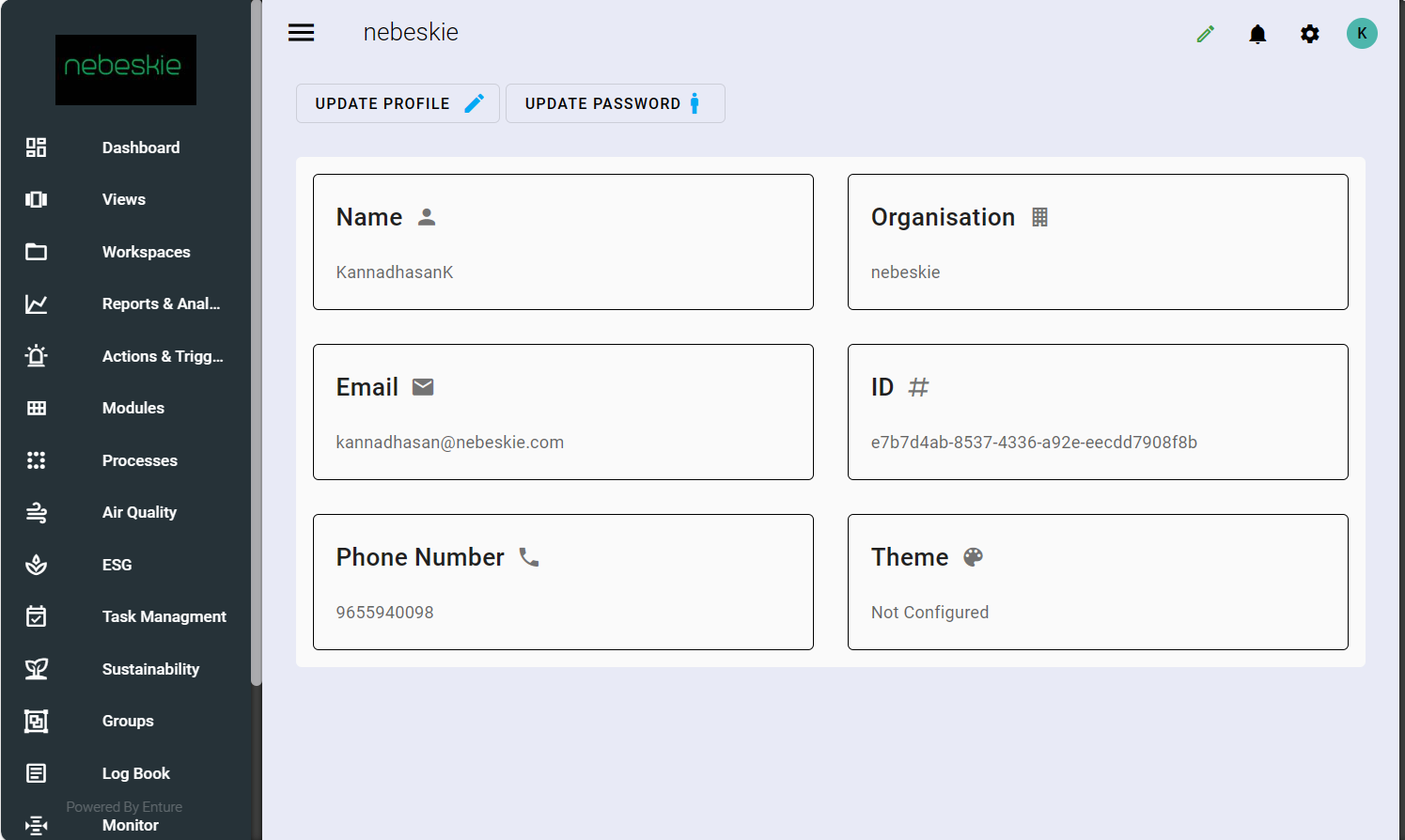Go to Modules in sidebar

[x=133, y=408]
